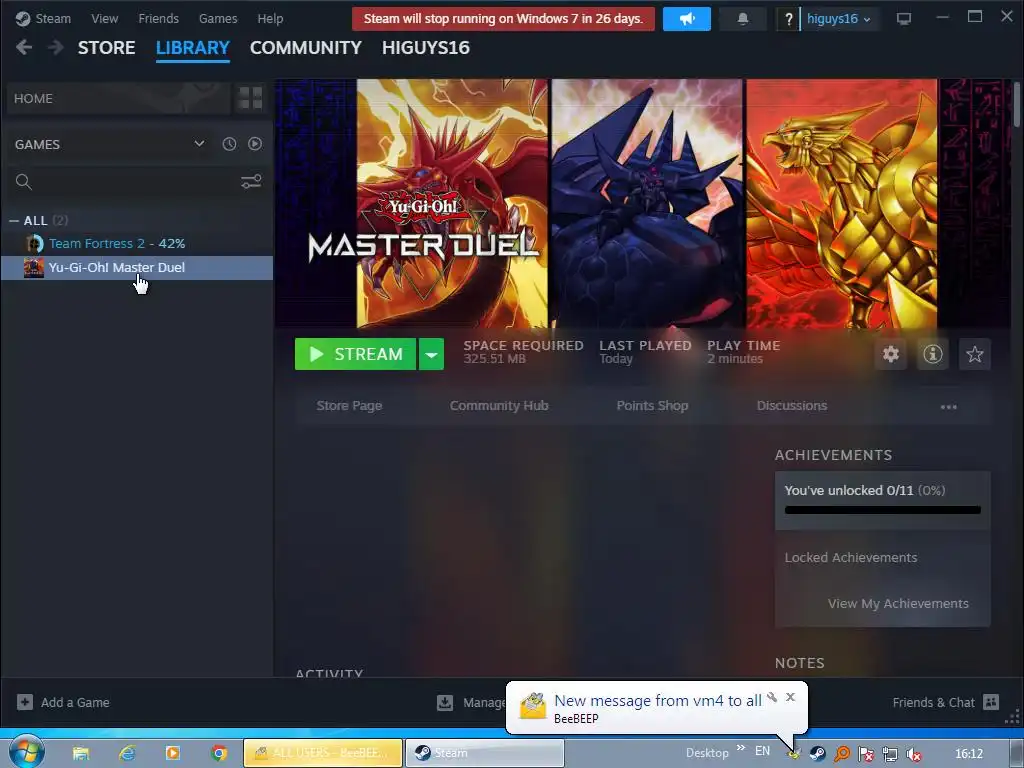Launch Google Chrome from taskbar
This screenshot has height=768, width=1024.
pos(219,753)
